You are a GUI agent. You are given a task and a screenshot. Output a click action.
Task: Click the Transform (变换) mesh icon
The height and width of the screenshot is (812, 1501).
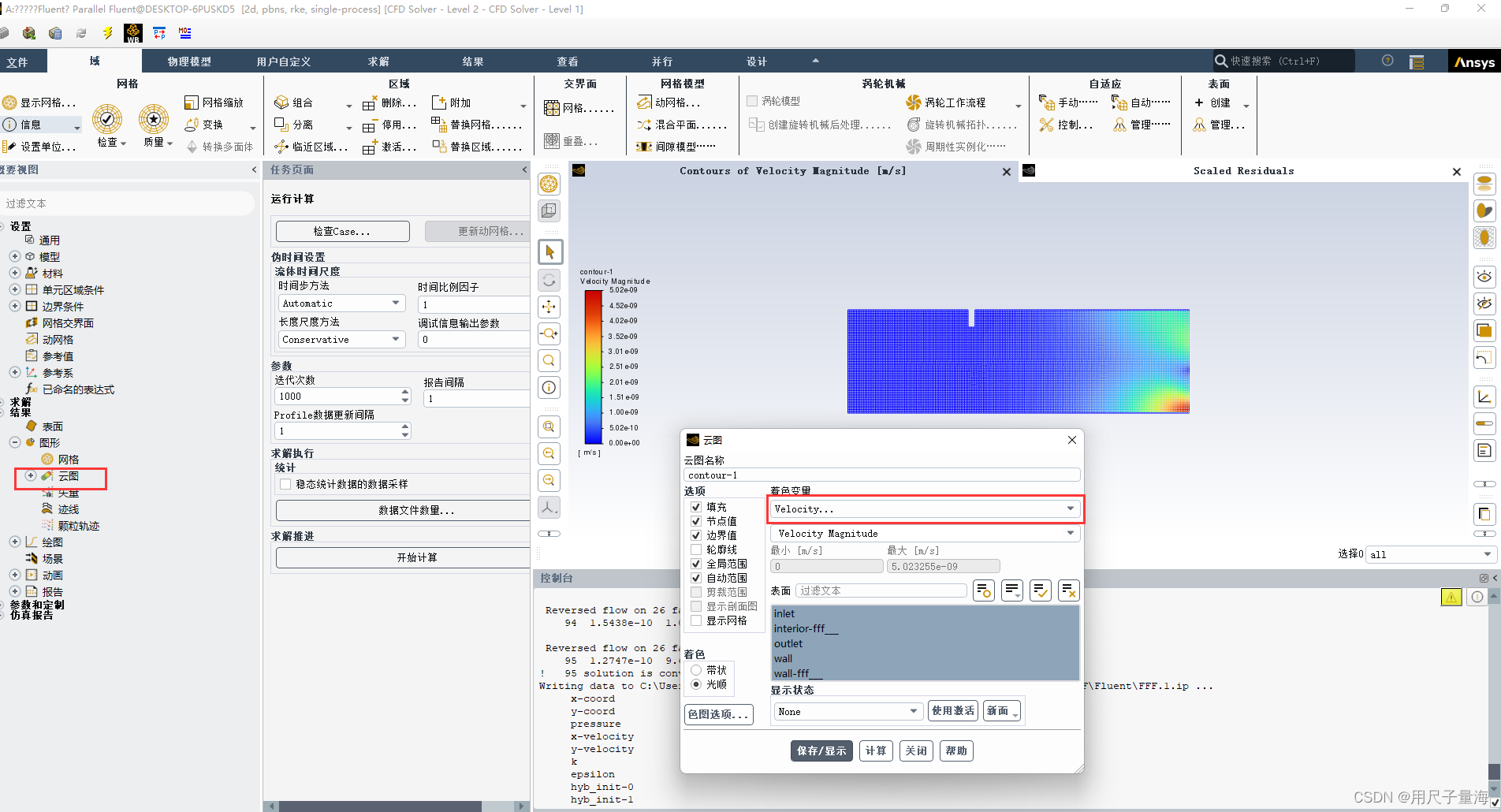tap(191, 125)
